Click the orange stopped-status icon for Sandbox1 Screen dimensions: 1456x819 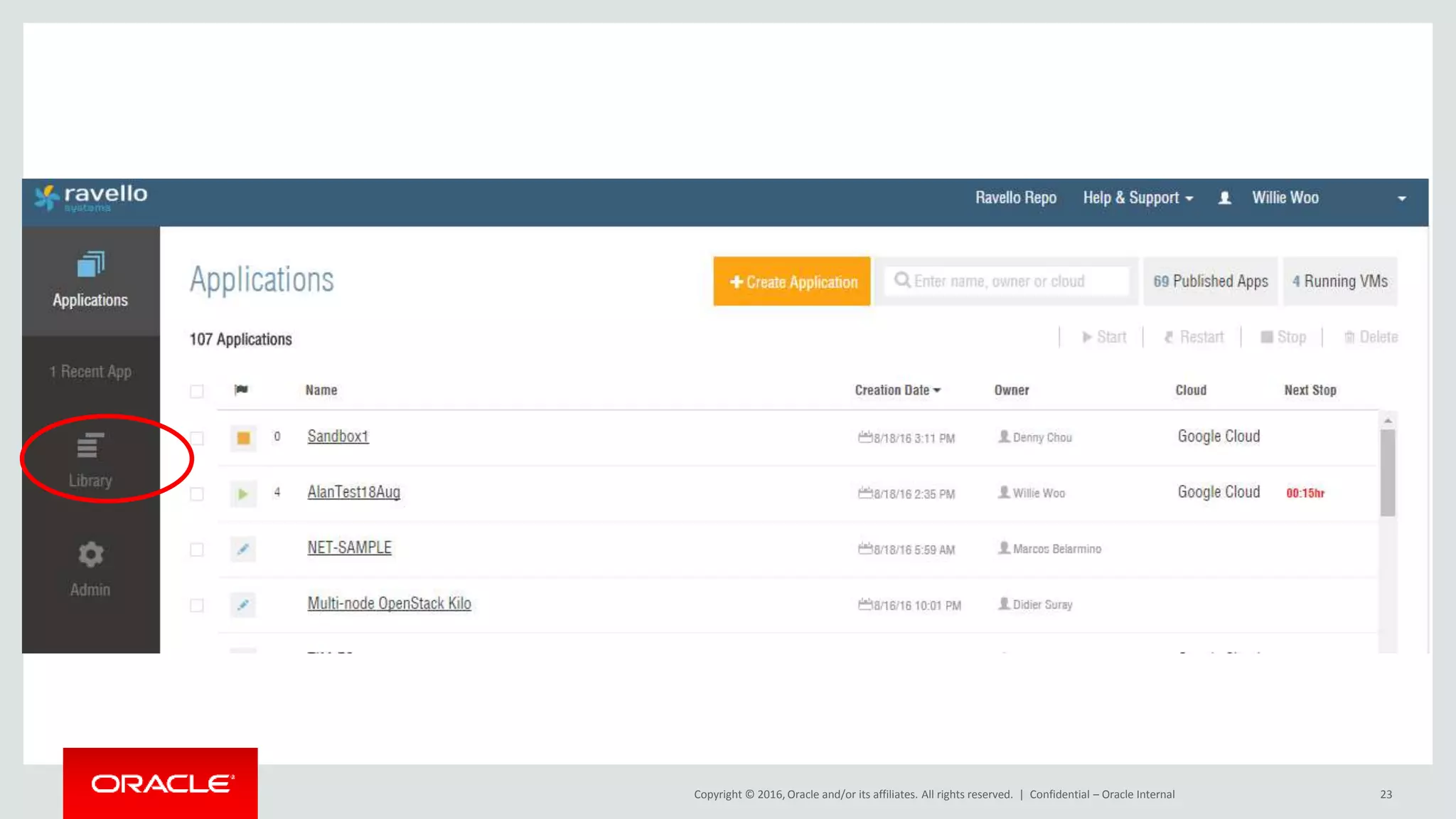click(243, 438)
